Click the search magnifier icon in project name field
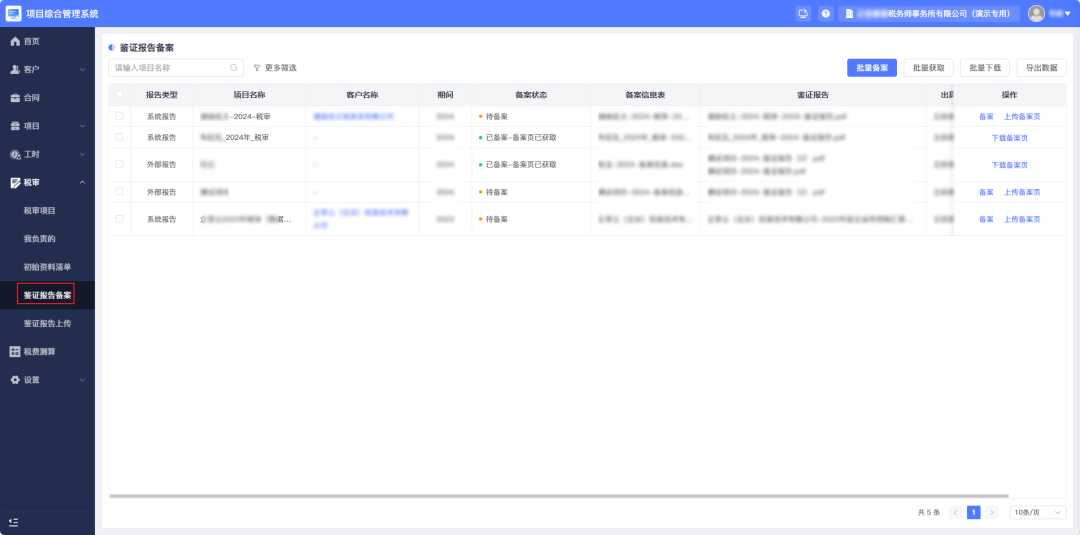1080x535 pixels. pos(233,67)
